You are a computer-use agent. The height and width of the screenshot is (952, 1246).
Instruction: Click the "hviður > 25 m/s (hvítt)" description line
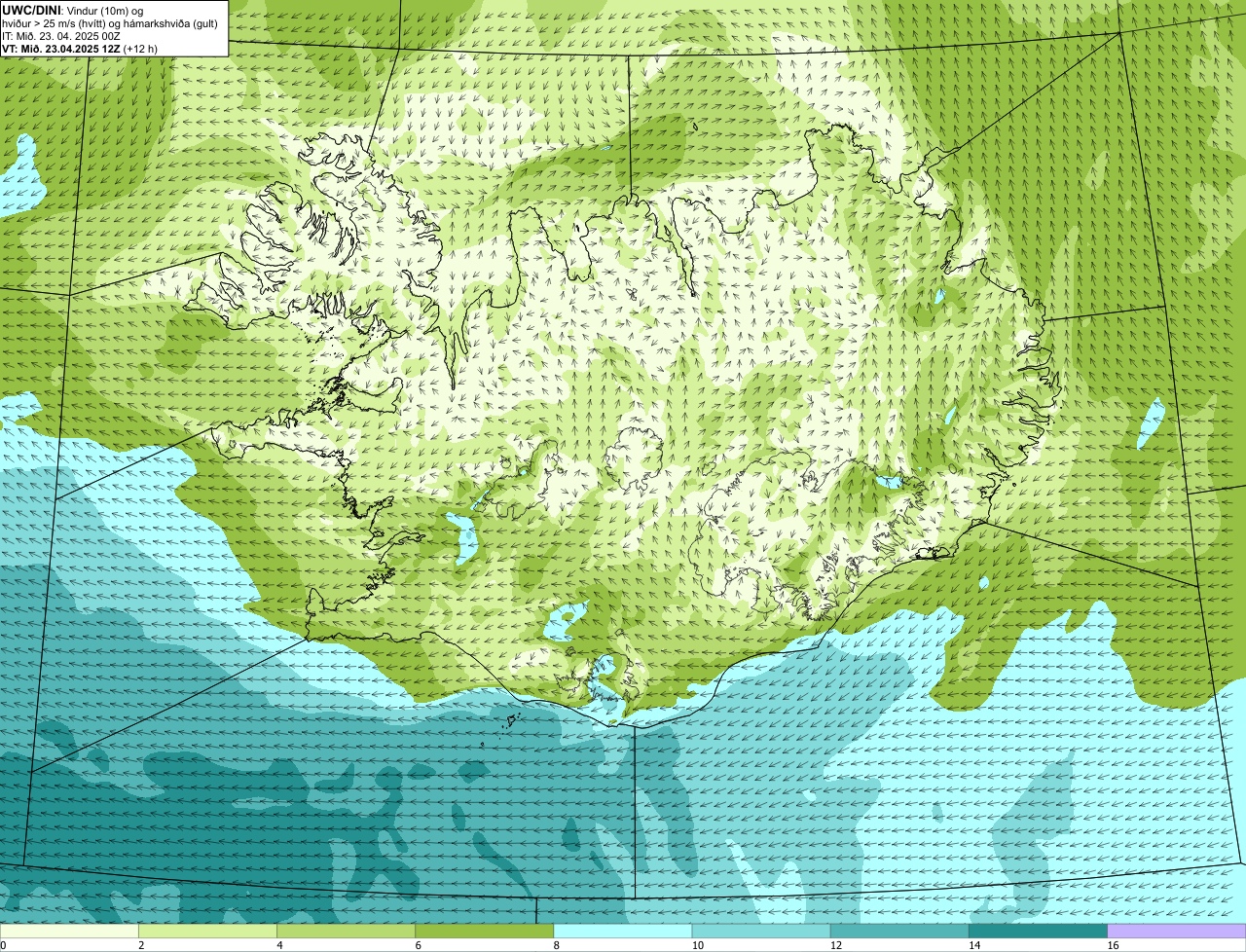pyautogui.click(x=110, y=23)
